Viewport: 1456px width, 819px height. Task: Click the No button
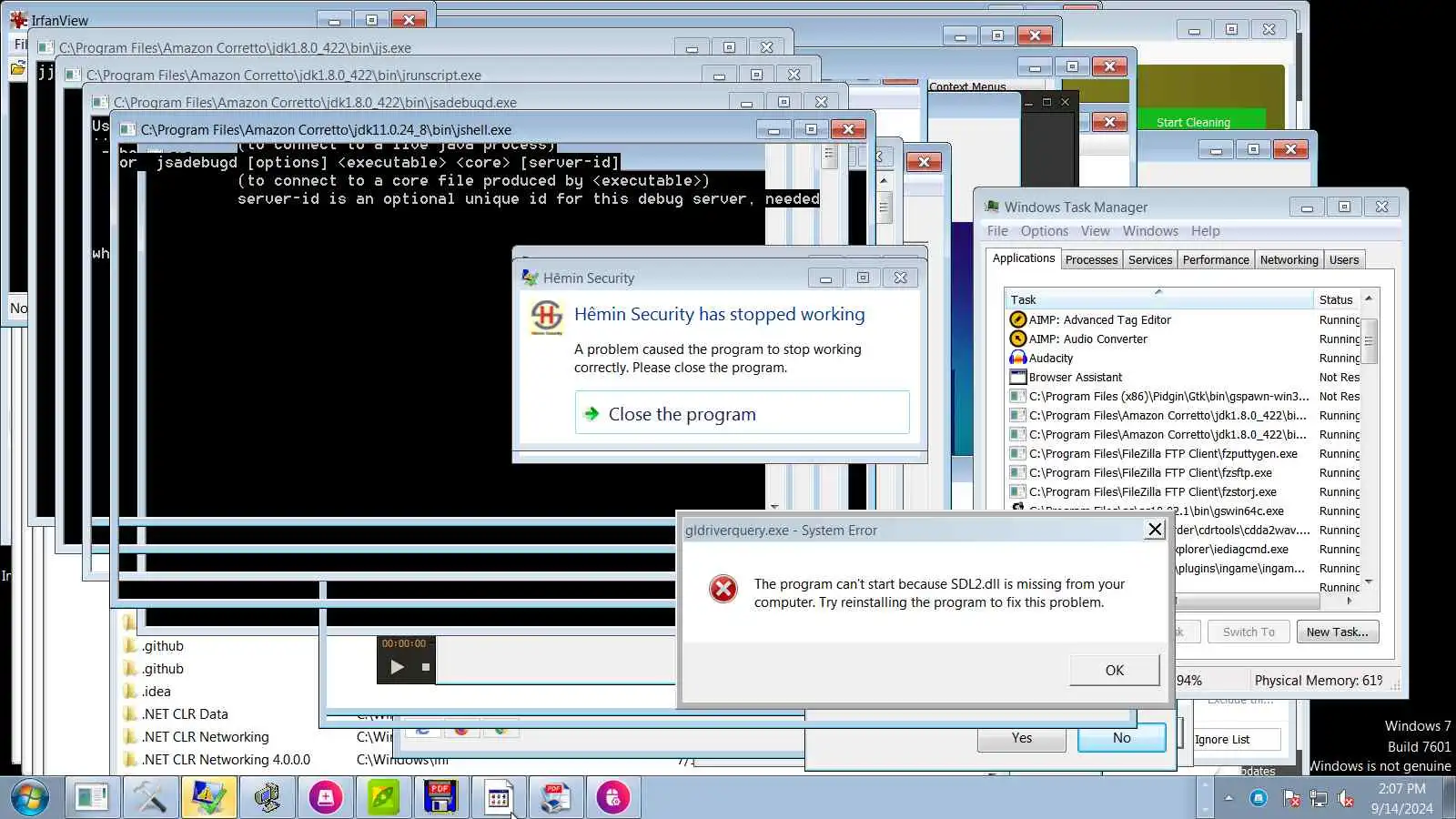click(x=1121, y=738)
